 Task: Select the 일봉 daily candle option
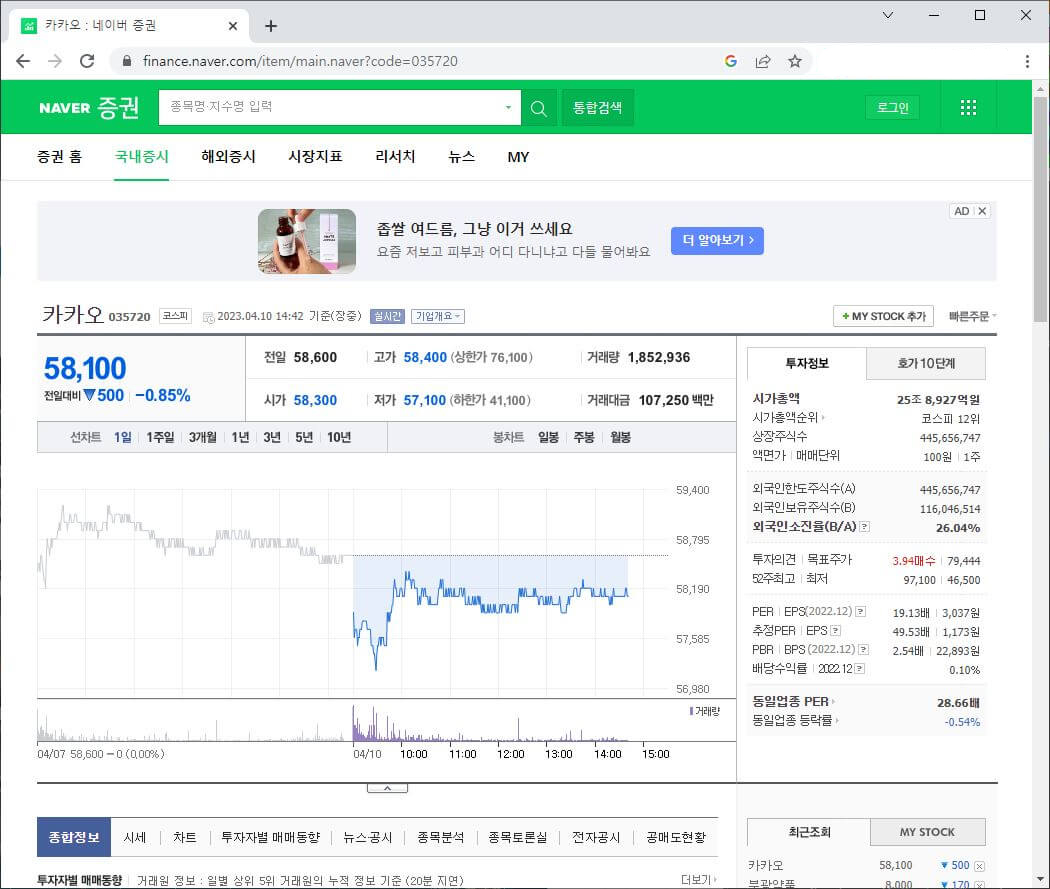(x=547, y=437)
